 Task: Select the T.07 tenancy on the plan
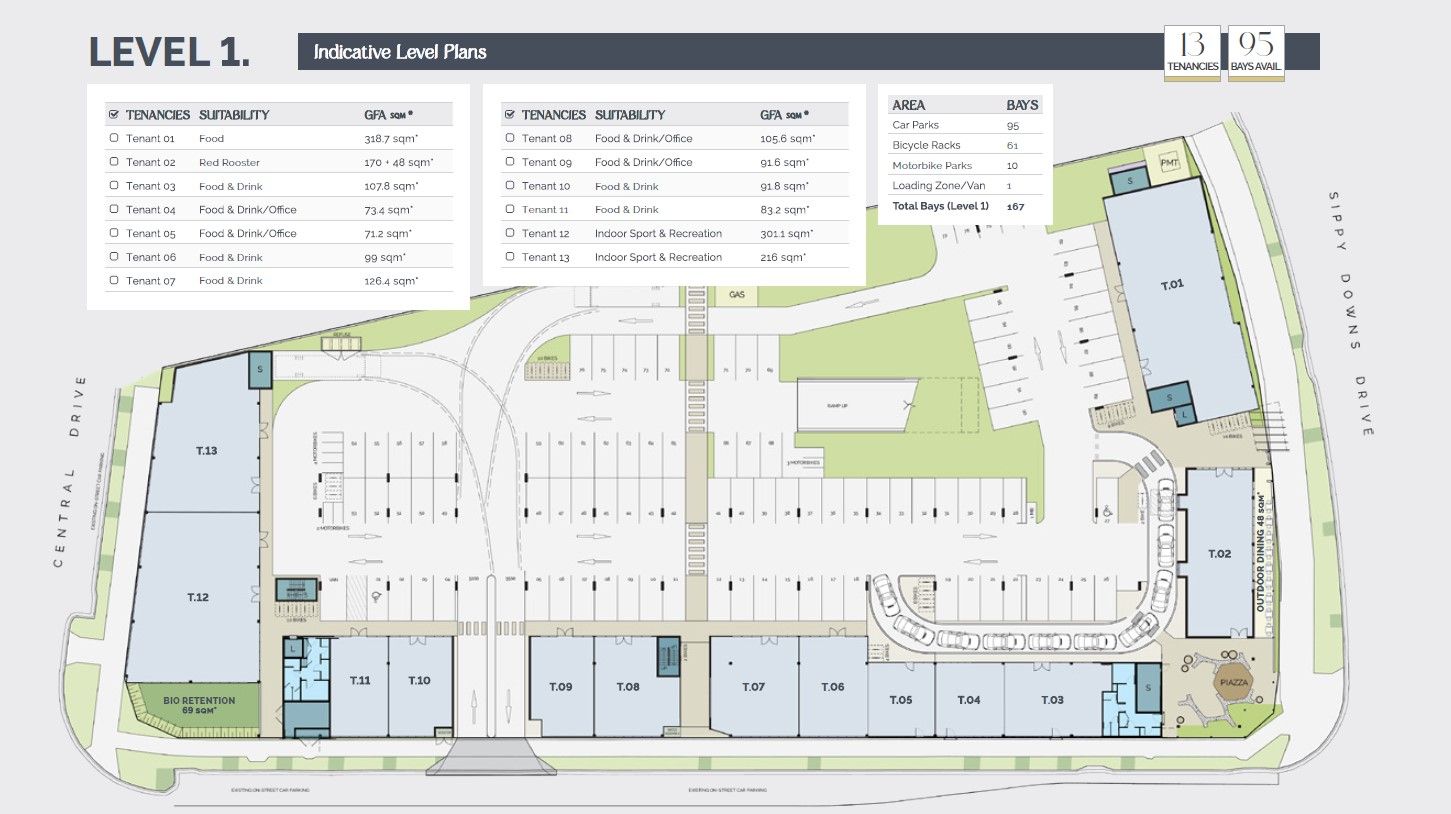pyautogui.click(x=753, y=686)
